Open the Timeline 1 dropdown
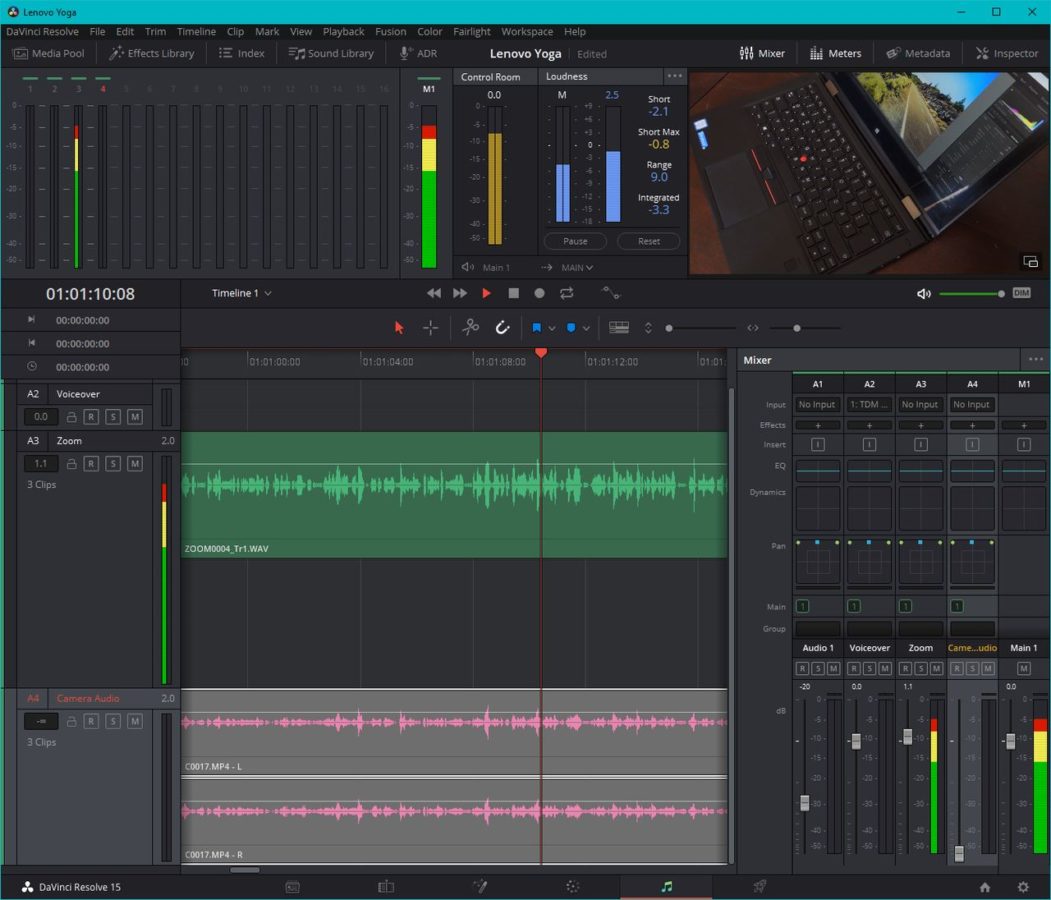This screenshot has width=1051, height=900. pyautogui.click(x=241, y=293)
